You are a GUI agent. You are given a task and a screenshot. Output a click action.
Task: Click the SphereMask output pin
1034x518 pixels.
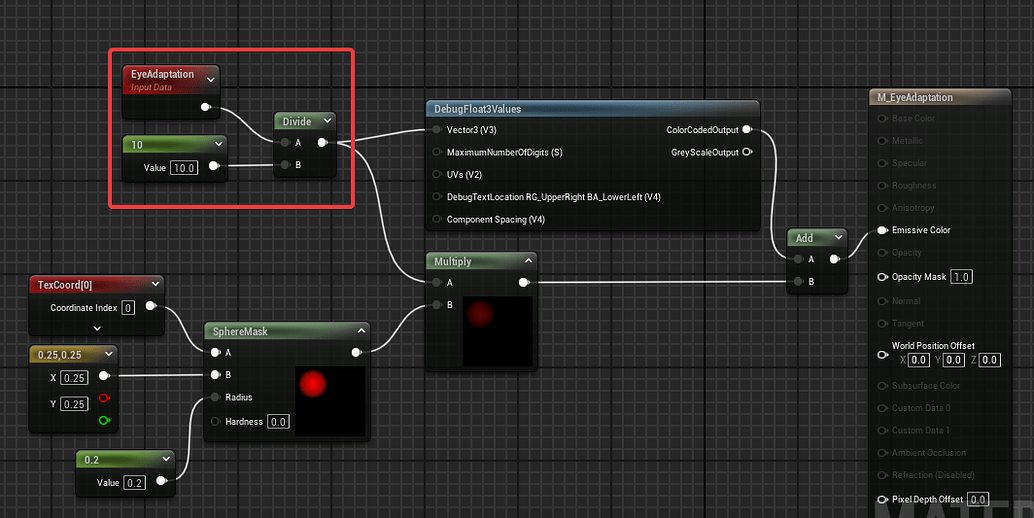356,353
